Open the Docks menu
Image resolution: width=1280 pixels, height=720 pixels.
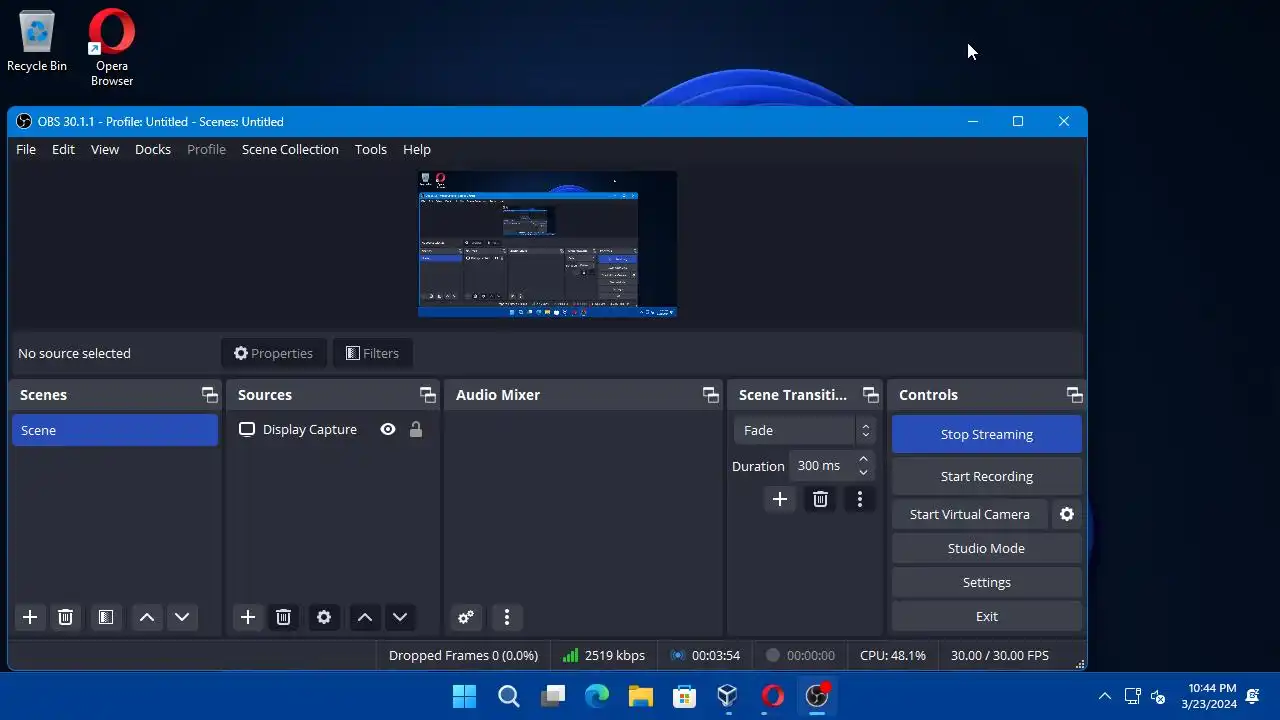[153, 149]
